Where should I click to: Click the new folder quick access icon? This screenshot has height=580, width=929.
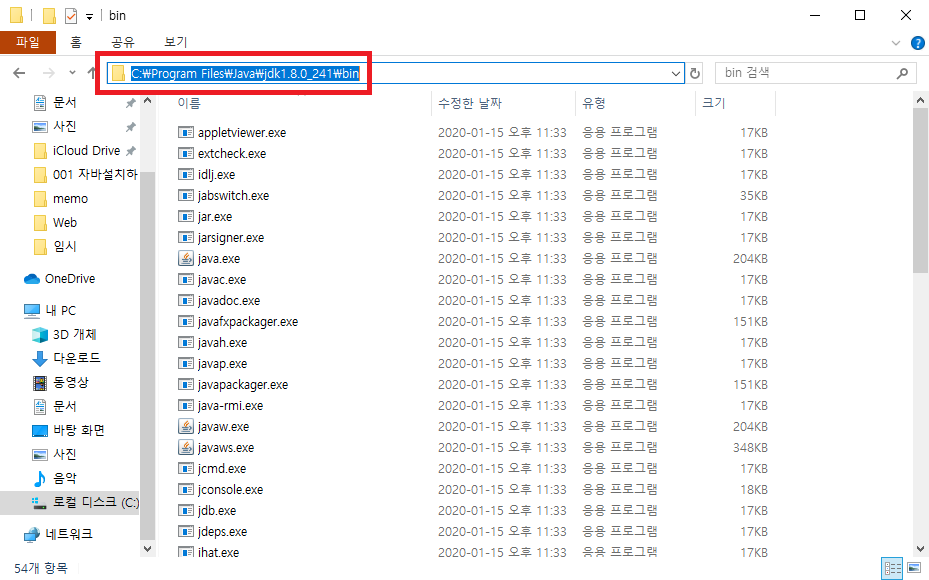pos(49,15)
